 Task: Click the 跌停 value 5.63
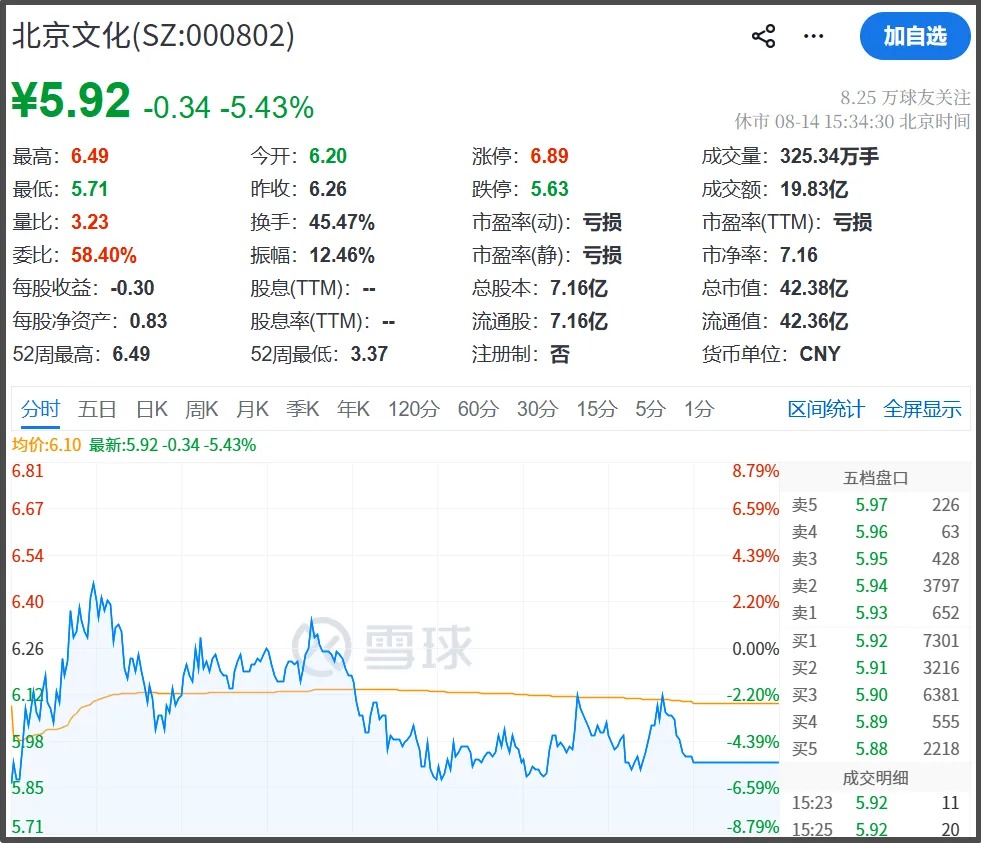549,189
